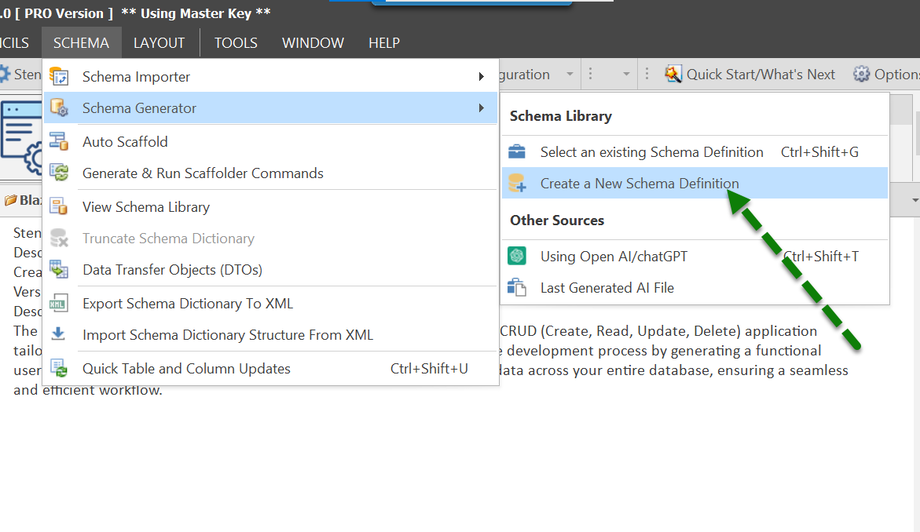Click the Auto Scaffold icon
This screenshot has width=920, height=532.
click(x=59, y=142)
